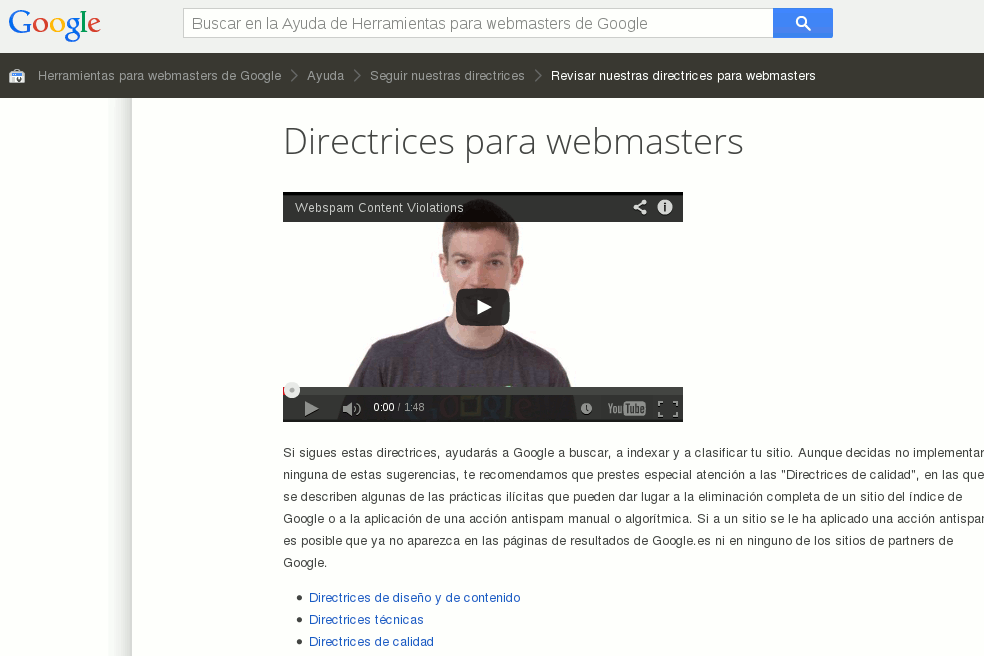
Task: Go to Herramientas para webmasters de Google breadcrumb
Action: pyautogui.click(x=159, y=76)
